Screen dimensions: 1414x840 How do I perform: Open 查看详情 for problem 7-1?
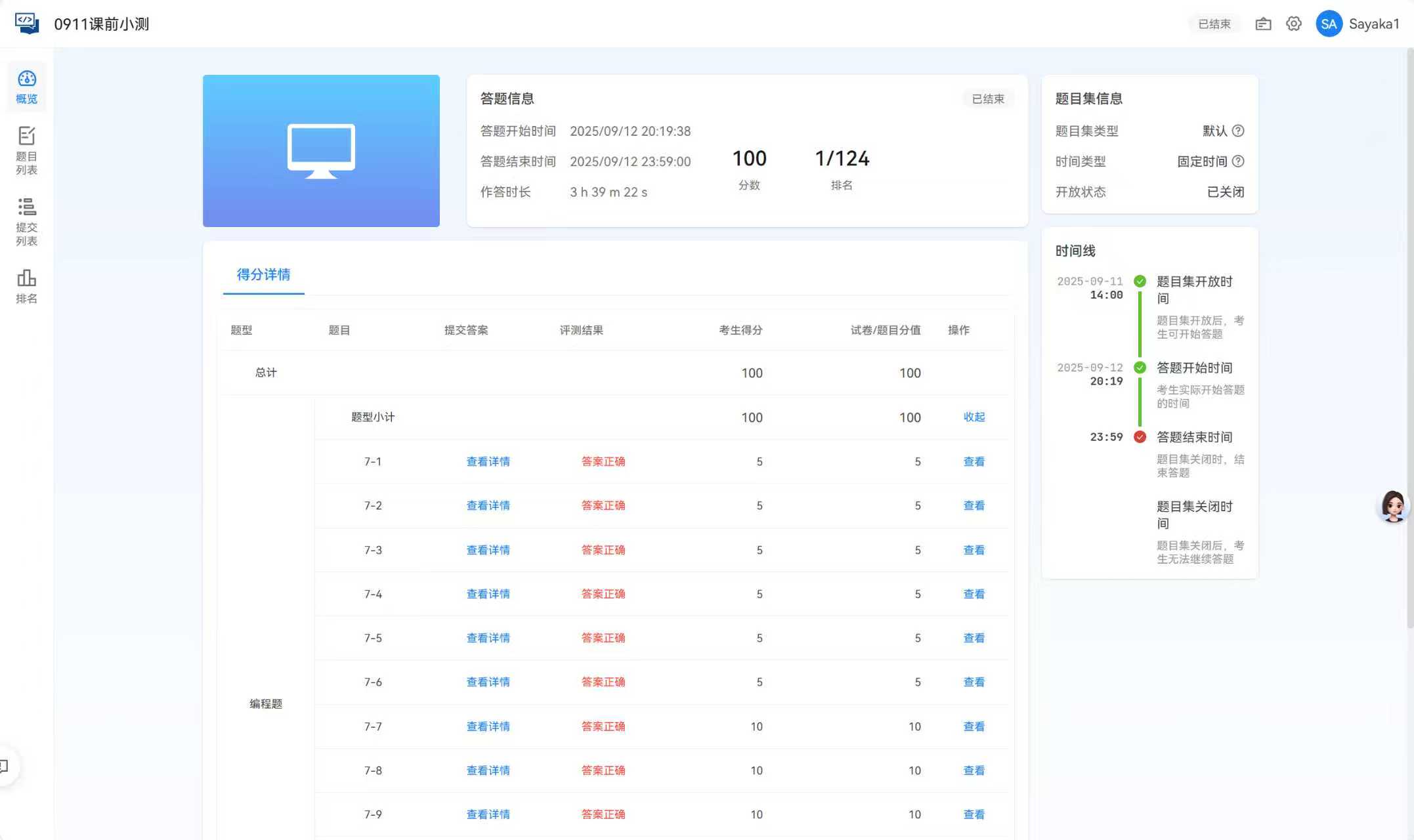488,462
